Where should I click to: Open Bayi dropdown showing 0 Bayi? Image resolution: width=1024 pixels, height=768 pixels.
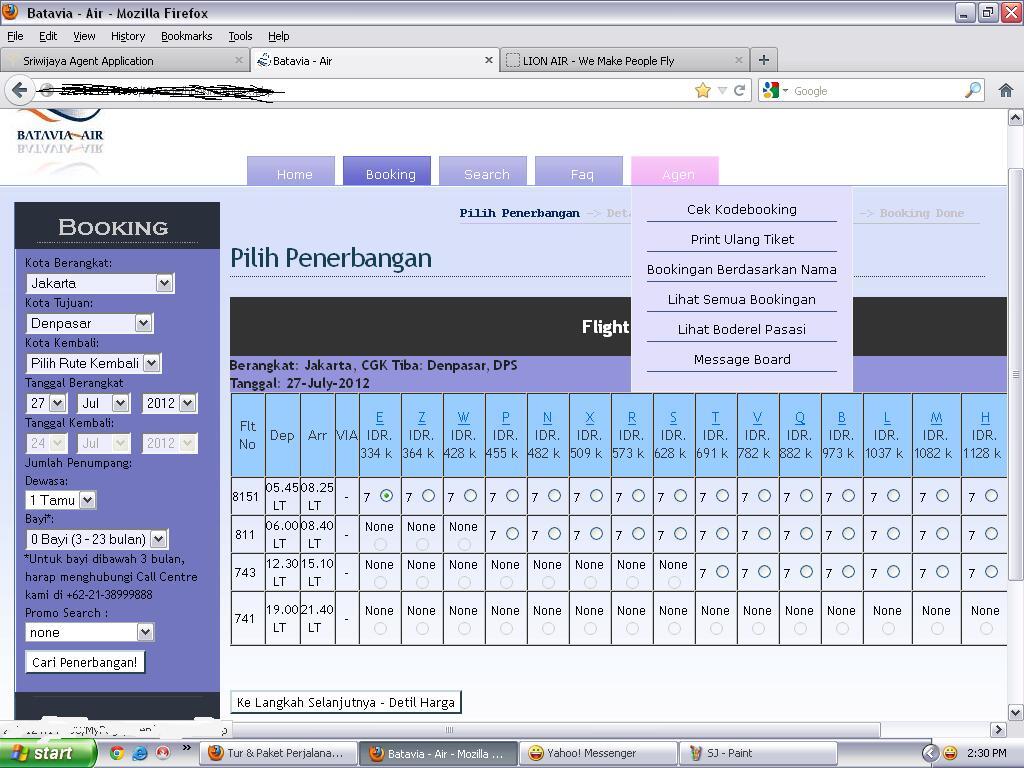pos(97,539)
